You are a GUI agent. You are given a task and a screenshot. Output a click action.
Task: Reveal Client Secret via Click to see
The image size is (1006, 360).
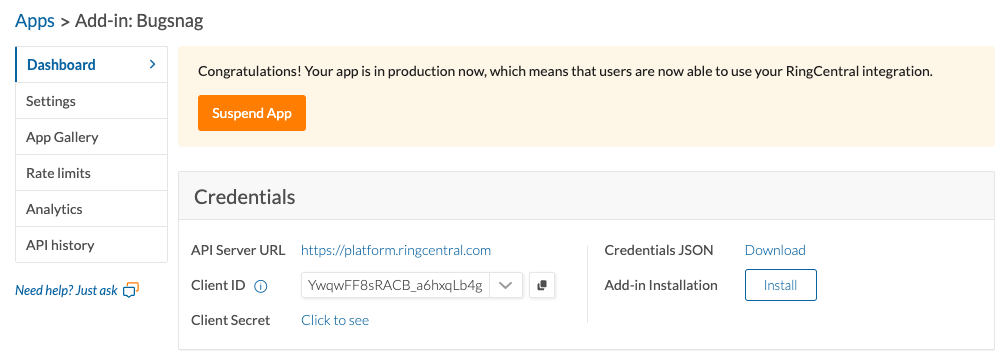[x=335, y=320]
